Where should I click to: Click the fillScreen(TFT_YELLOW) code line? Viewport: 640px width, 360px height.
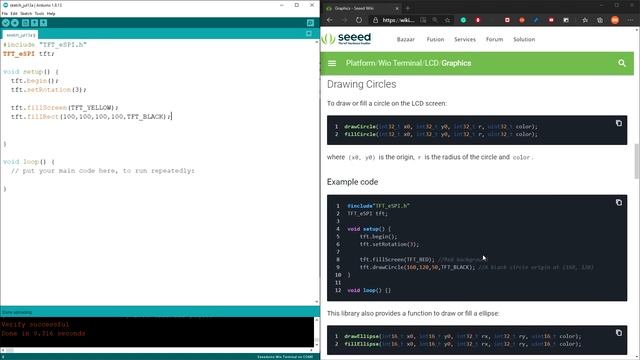coord(64,108)
